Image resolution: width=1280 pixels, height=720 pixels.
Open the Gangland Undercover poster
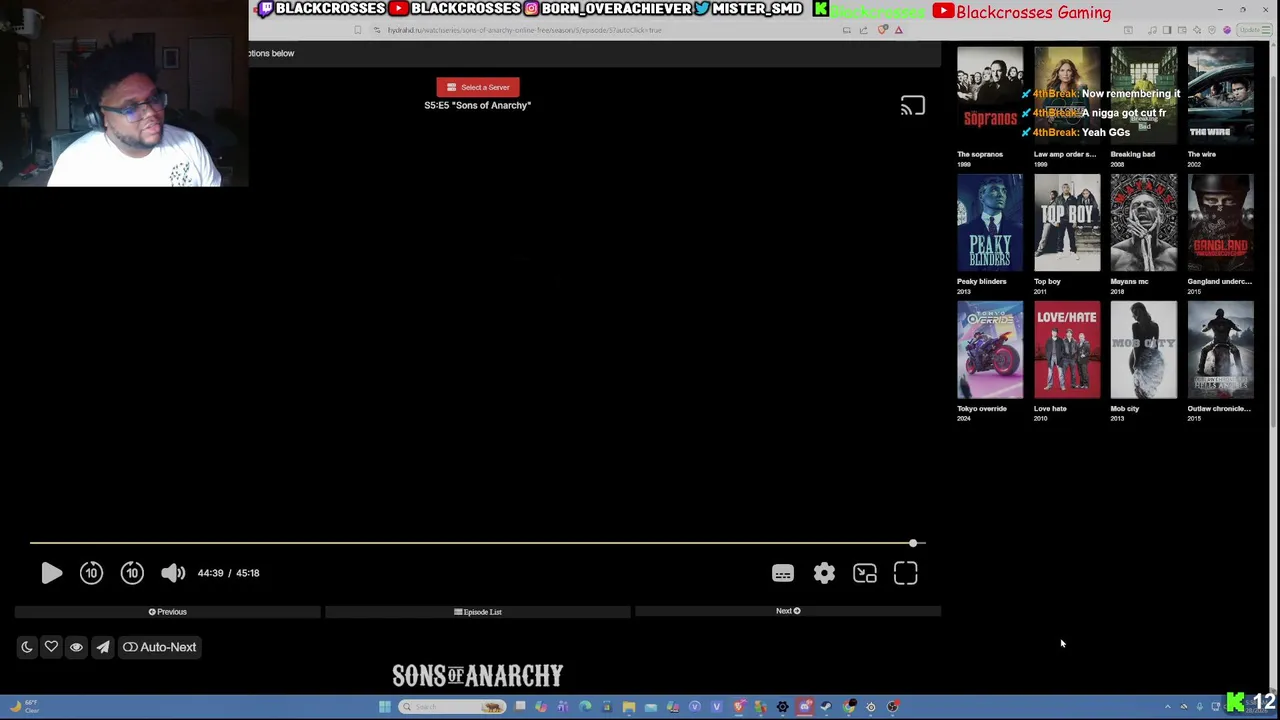(x=1221, y=223)
